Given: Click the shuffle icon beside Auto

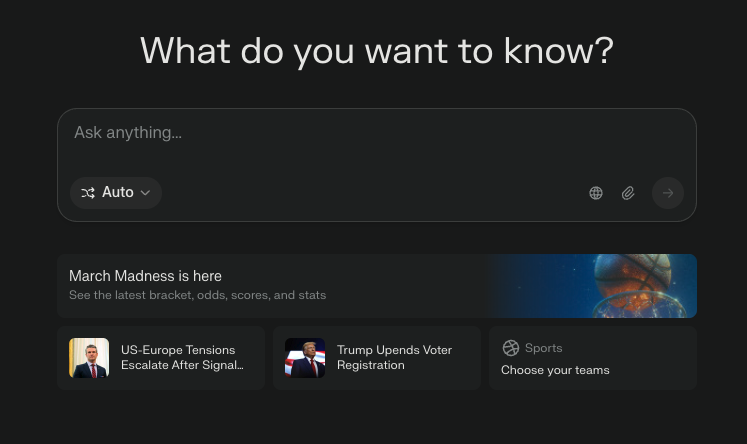Looking at the screenshot, I should tap(88, 193).
